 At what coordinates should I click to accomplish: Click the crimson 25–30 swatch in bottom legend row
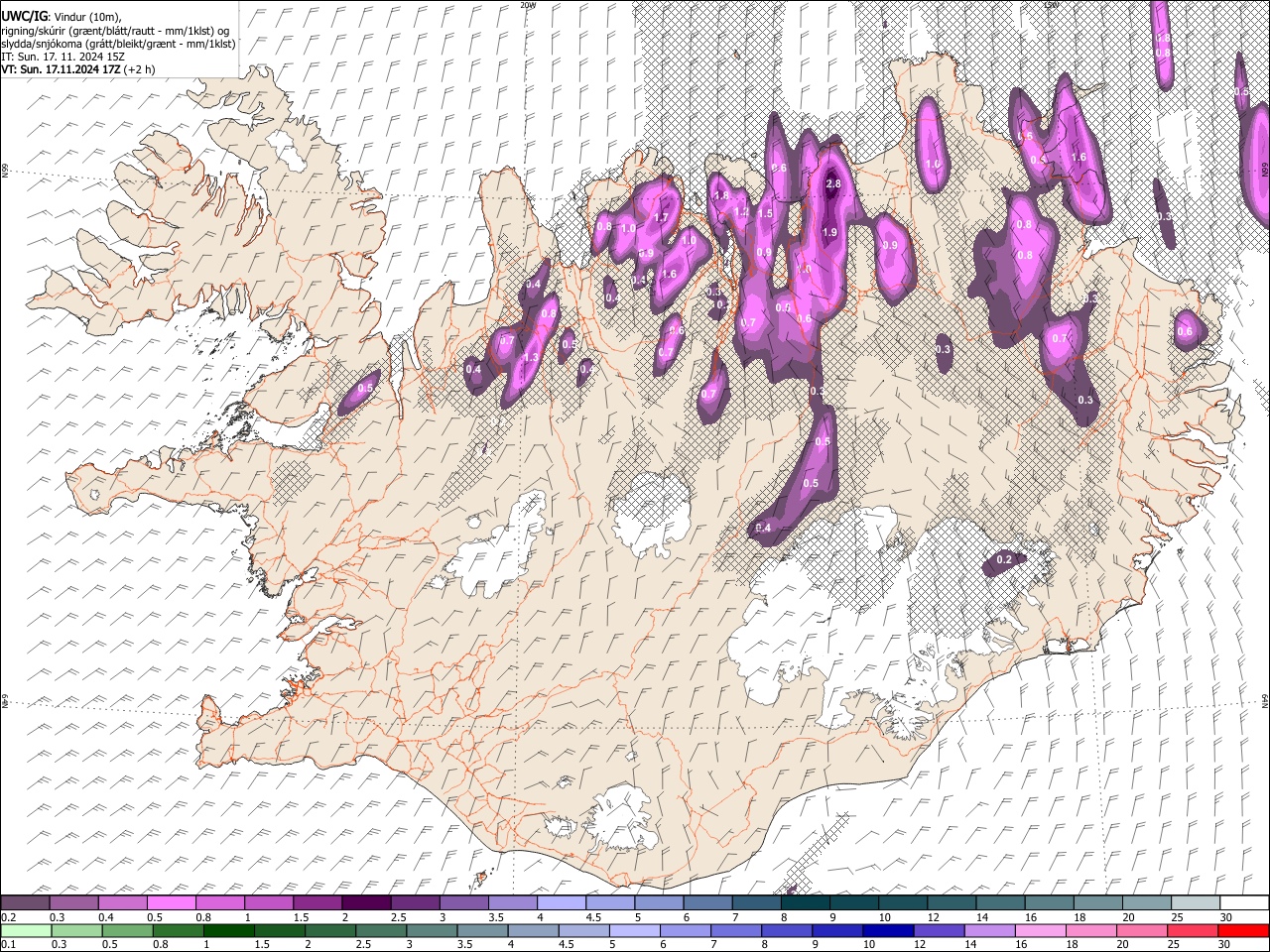(1191, 930)
